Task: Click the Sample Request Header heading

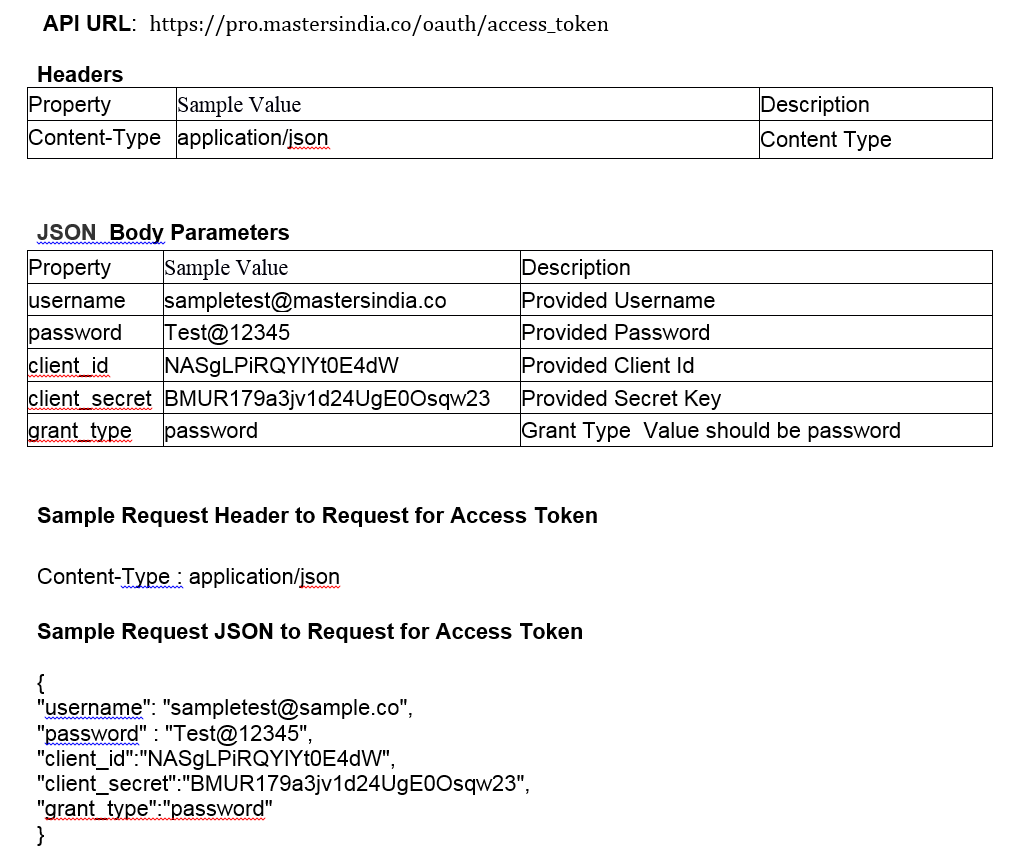Action: click(x=317, y=516)
